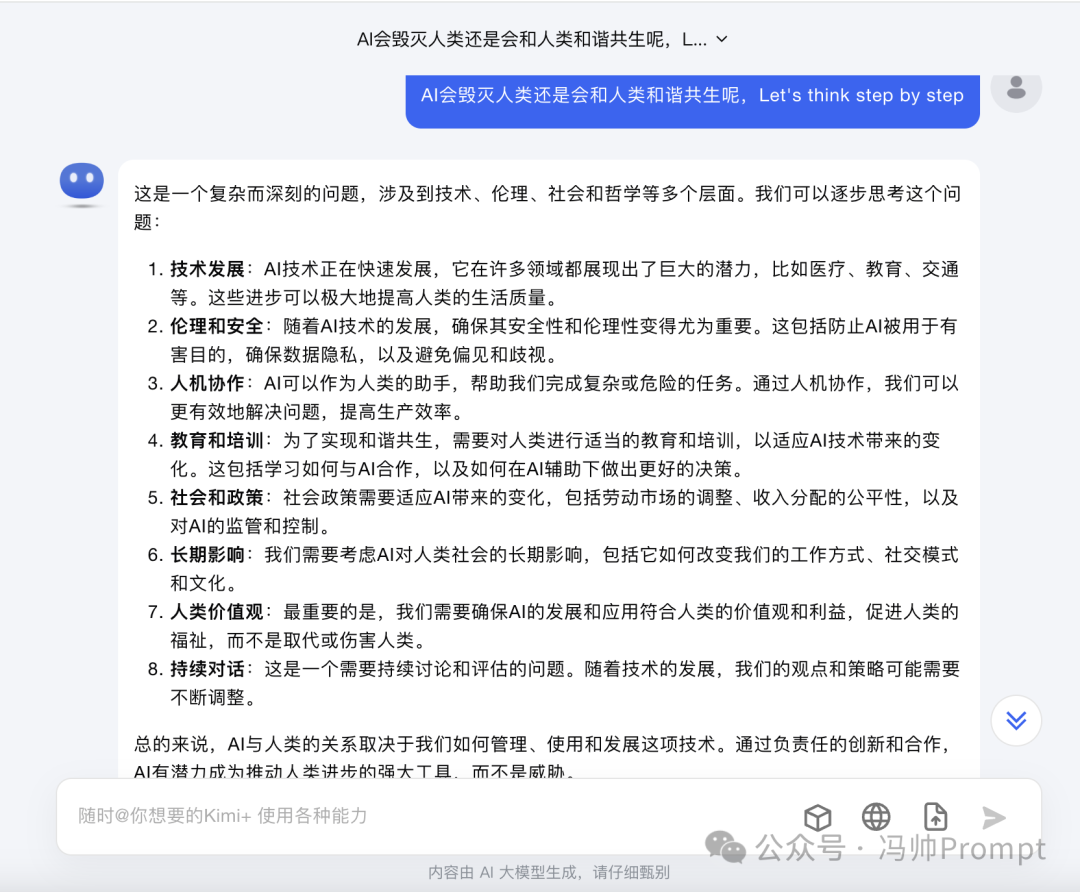Select the bold heading 人类价值观
The image size is (1080, 892).
point(216,612)
